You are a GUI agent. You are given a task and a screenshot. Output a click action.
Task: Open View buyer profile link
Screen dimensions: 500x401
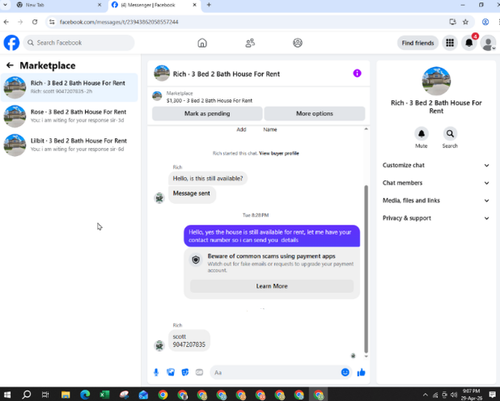click(279, 153)
